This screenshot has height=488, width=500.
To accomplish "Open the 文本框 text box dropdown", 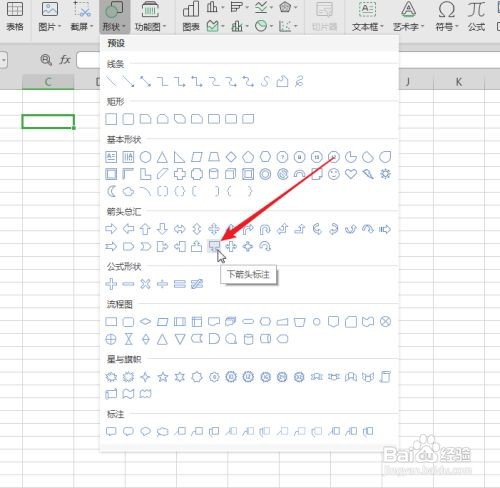I will (367, 16).
